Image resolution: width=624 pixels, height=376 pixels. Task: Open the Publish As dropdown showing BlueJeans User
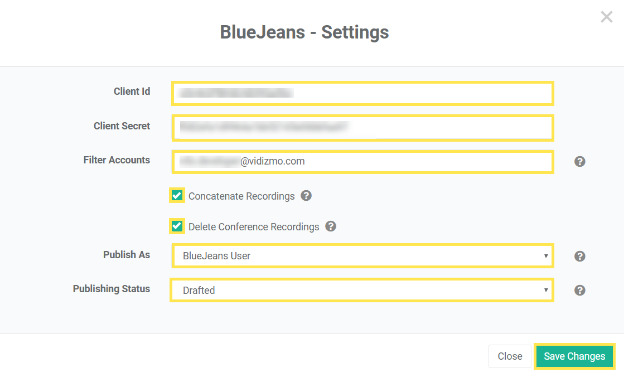point(363,255)
